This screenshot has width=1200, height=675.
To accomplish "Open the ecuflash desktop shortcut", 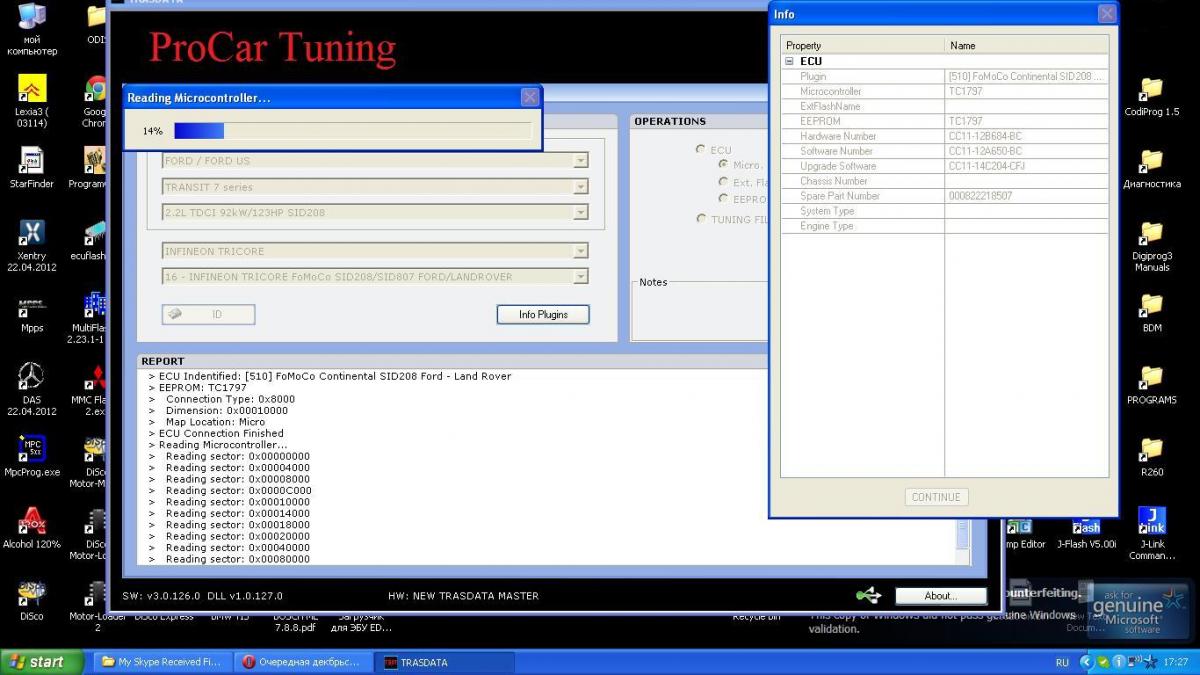I will pos(90,241).
